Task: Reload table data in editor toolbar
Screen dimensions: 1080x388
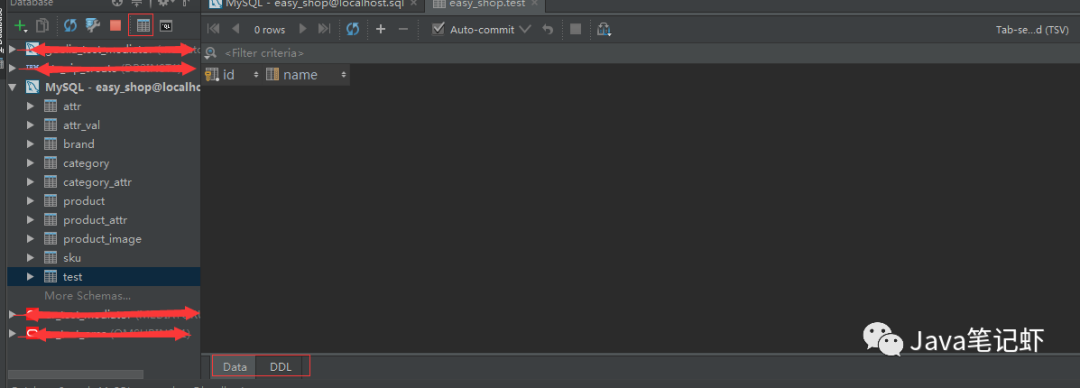Action: coord(353,29)
